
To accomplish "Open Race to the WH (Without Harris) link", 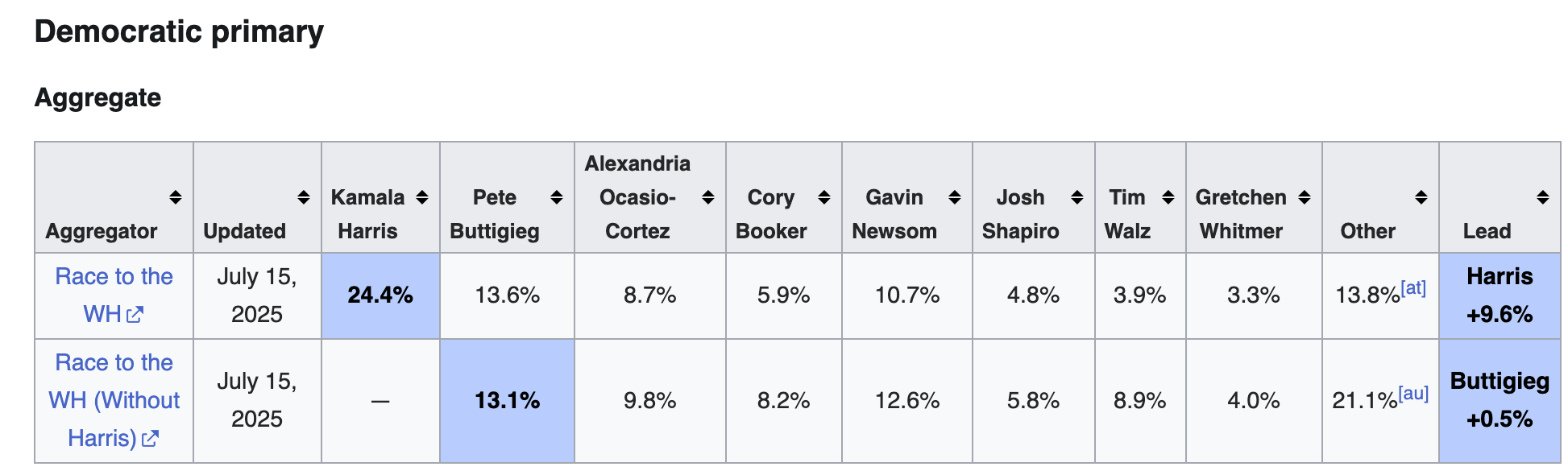I will tap(114, 400).
